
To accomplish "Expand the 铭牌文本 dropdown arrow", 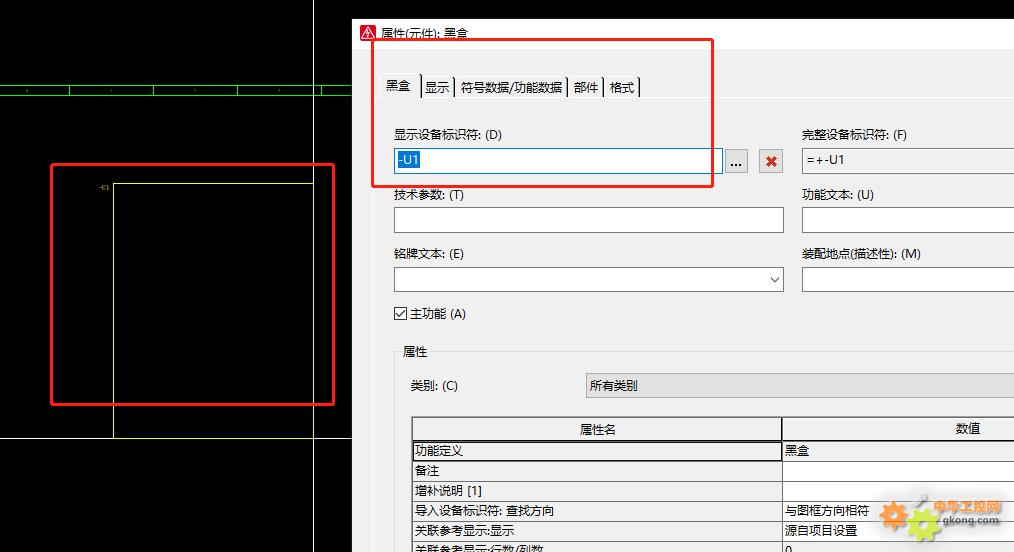I will coord(774,280).
